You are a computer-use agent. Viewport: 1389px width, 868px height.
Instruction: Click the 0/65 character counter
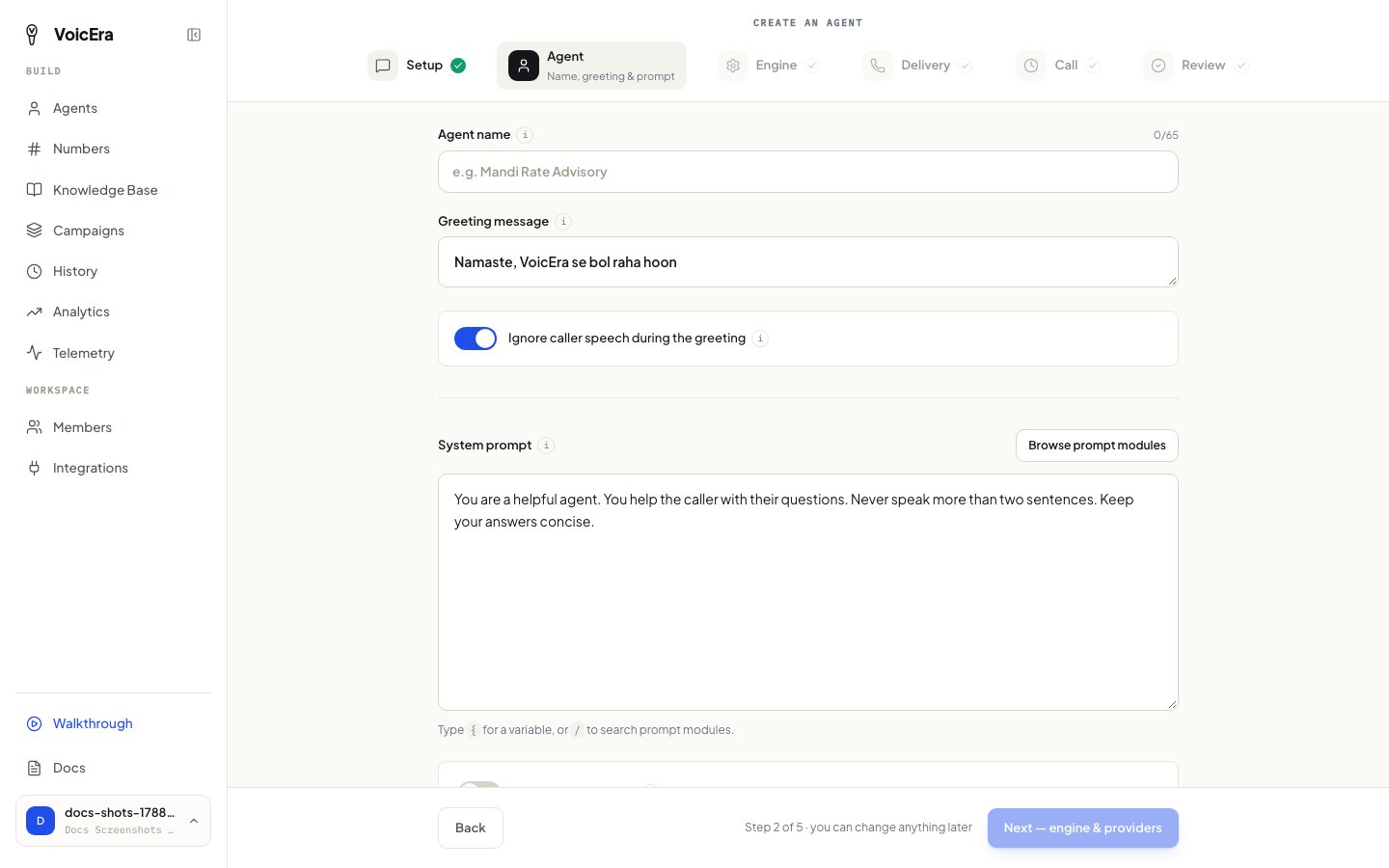coord(1166,135)
